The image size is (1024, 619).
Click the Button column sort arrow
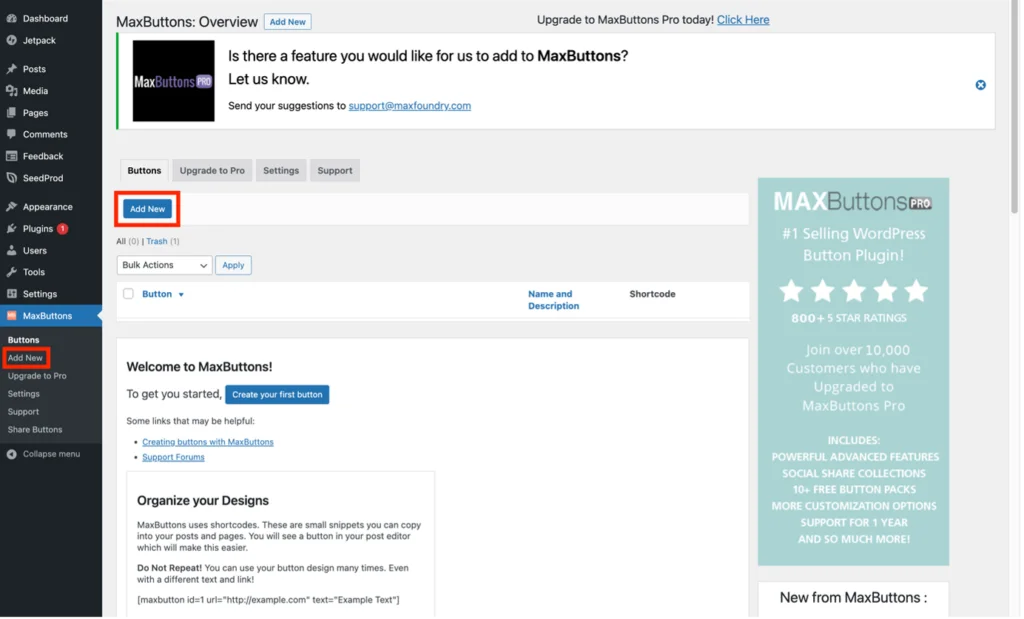tap(181, 294)
